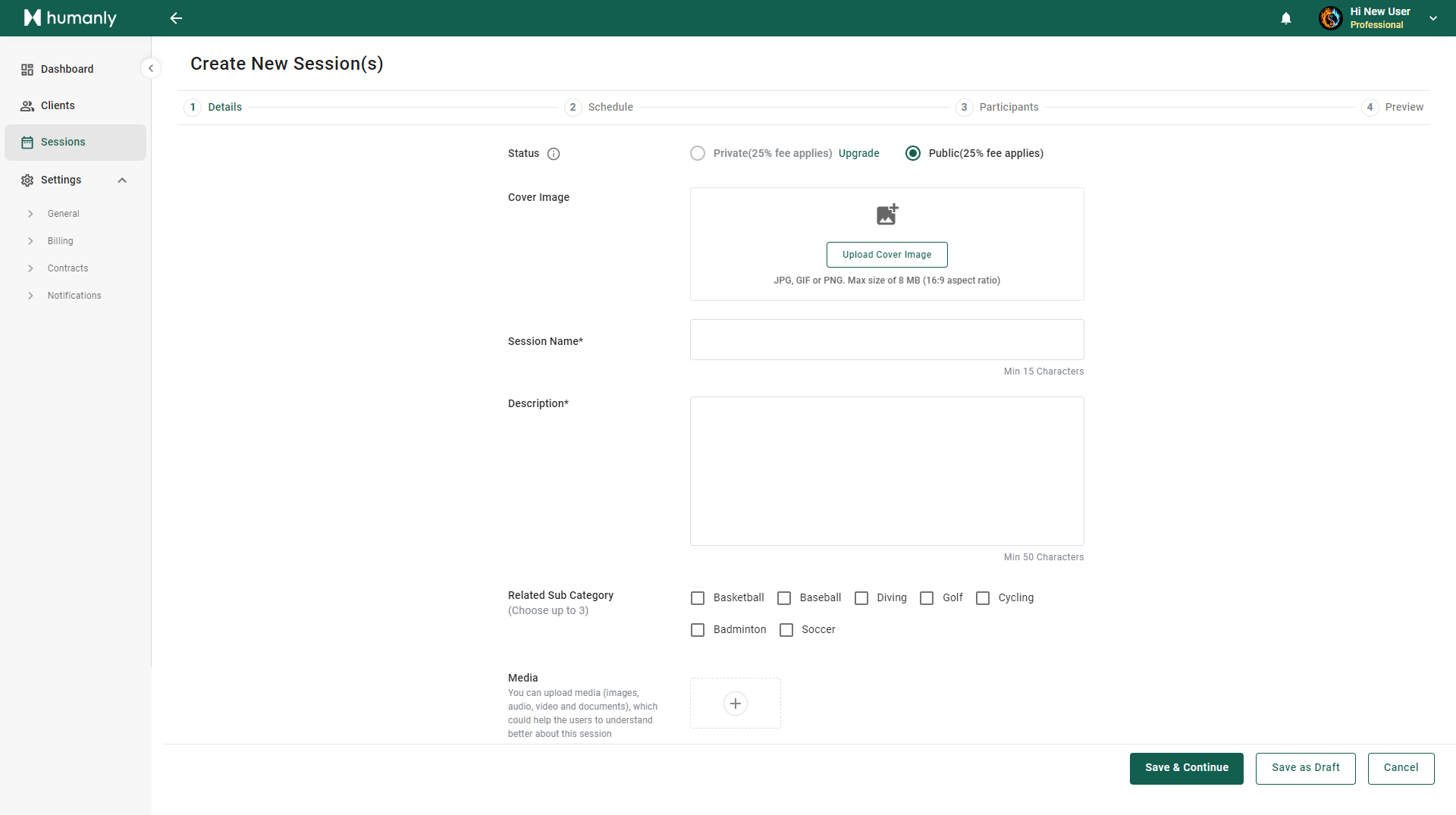This screenshot has width=1456, height=815.
Task: Collapse the Settings section chevron
Action: coord(122,180)
